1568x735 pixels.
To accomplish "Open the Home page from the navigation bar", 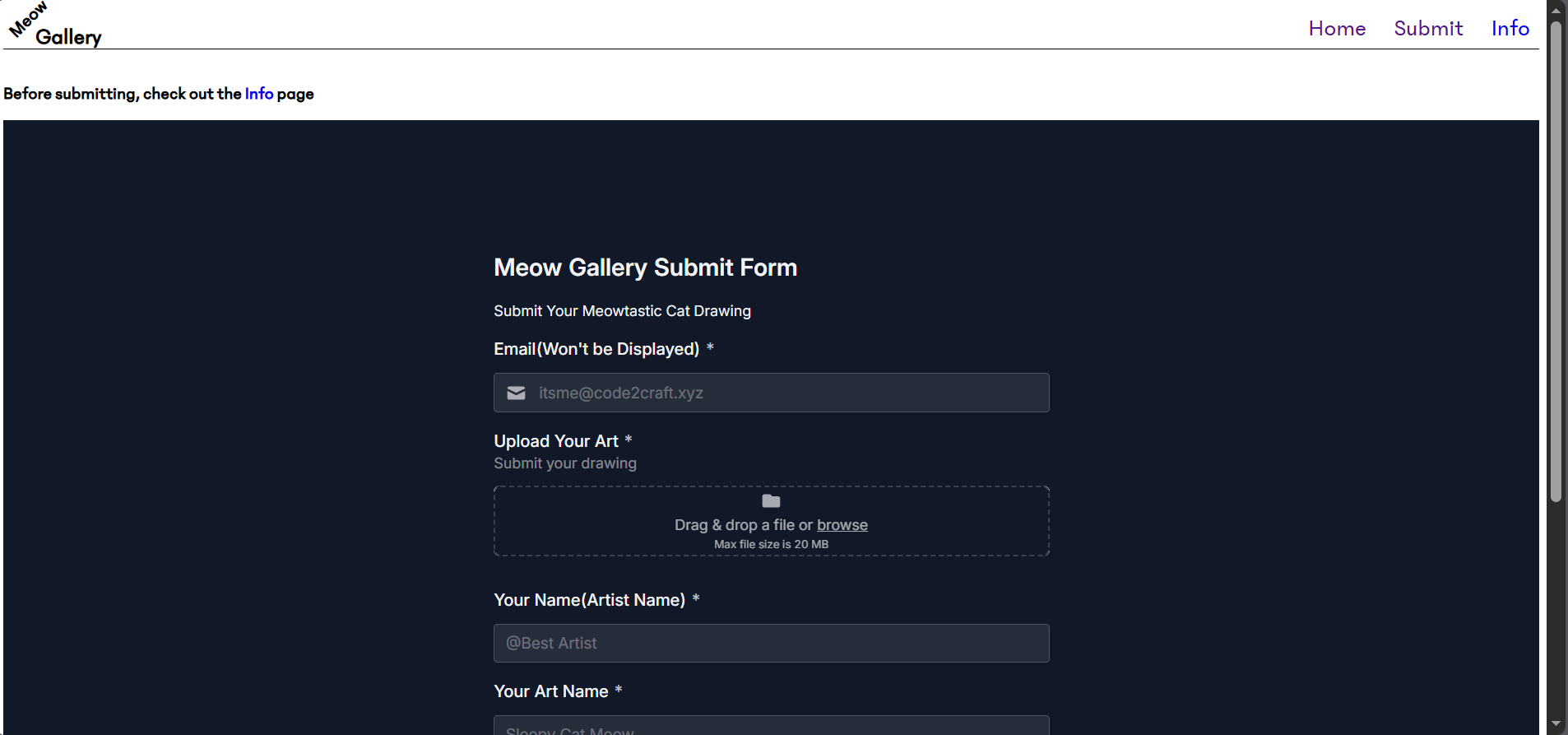I will [1337, 29].
